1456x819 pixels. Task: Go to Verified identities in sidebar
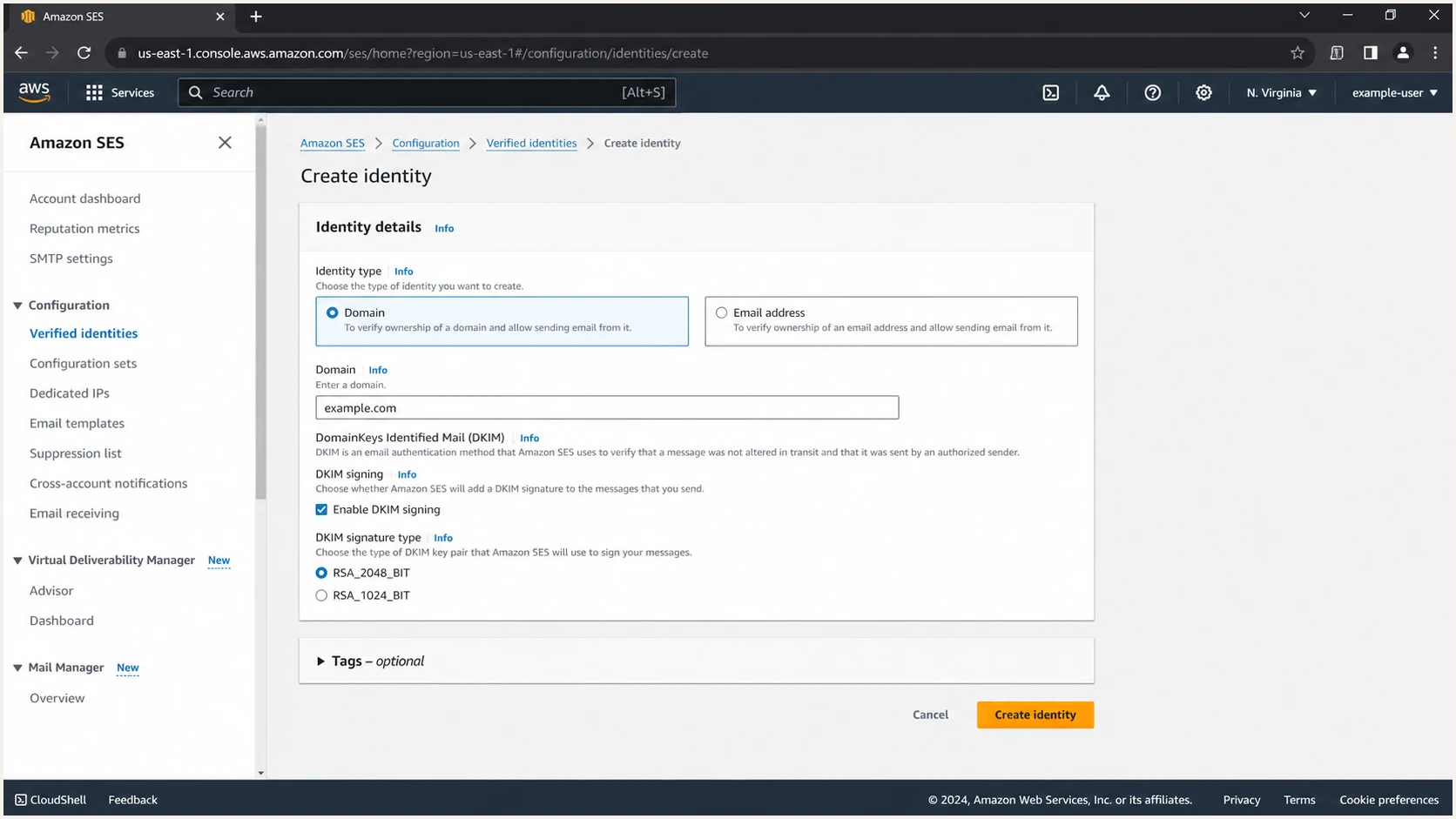pos(84,333)
